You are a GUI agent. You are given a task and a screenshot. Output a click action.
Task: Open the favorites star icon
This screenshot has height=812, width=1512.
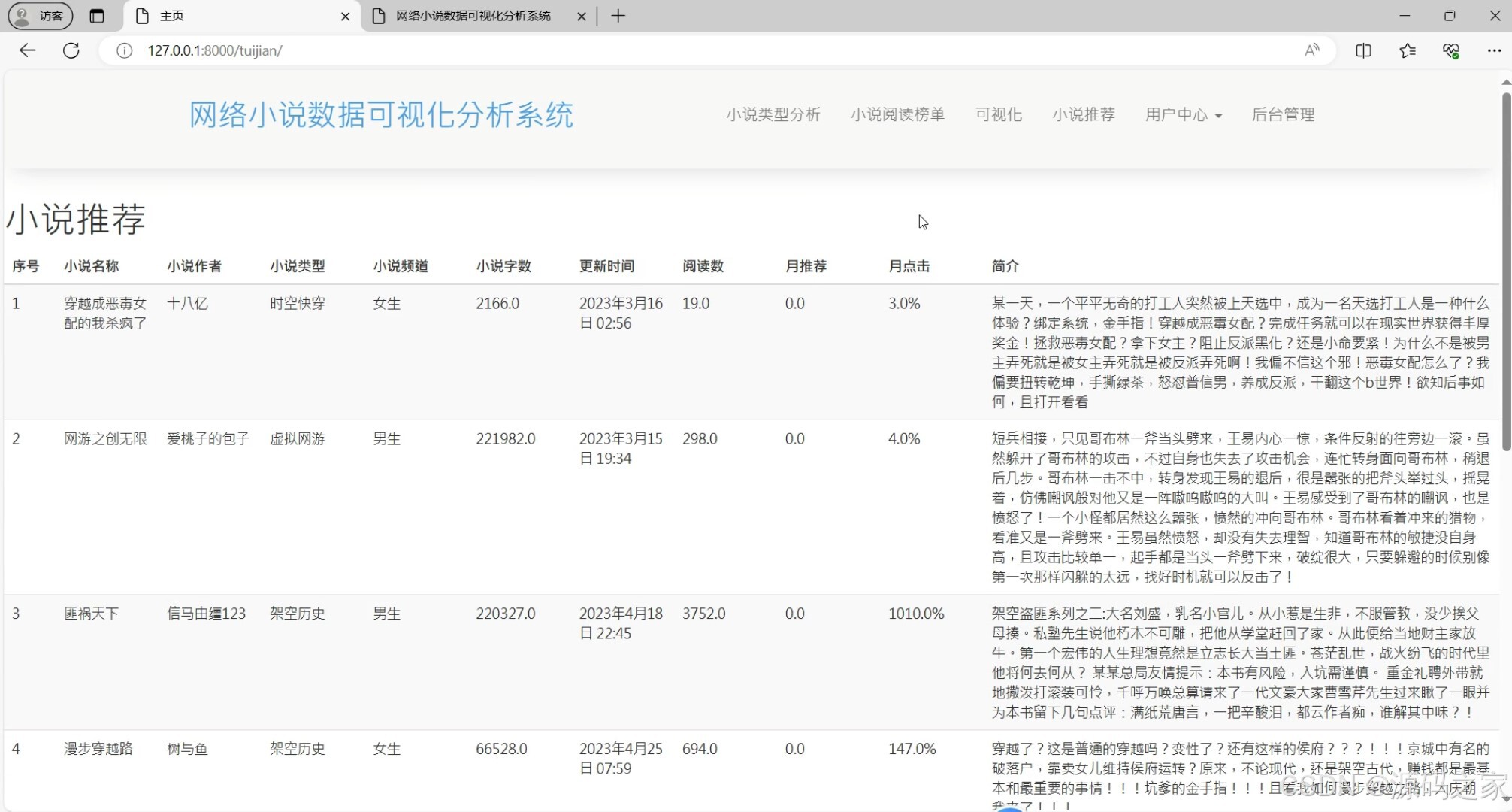1408,50
